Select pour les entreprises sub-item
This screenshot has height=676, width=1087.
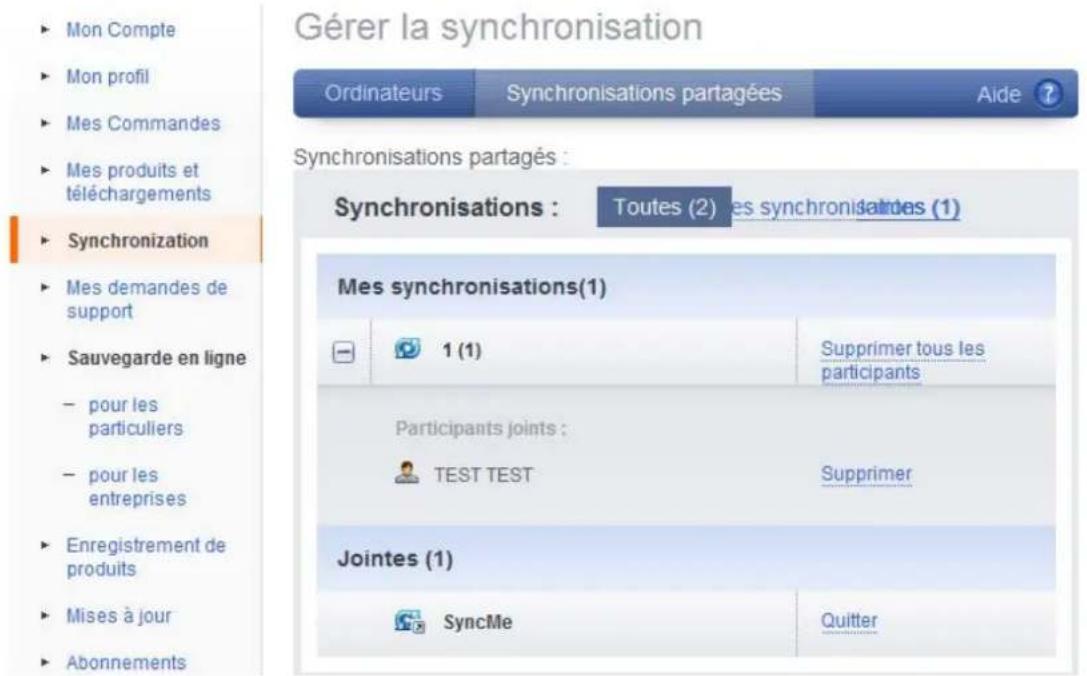click(x=137, y=487)
